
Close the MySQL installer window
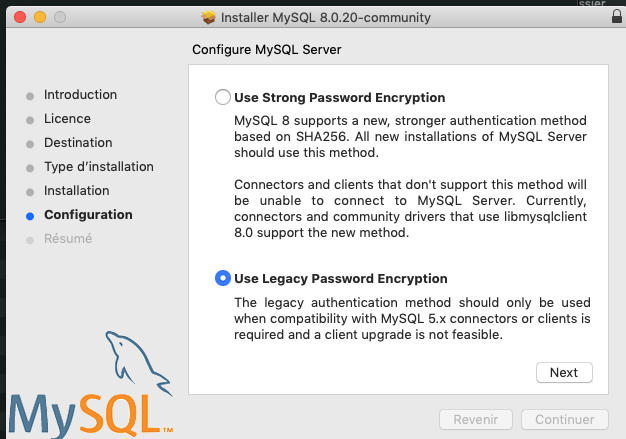click(22, 18)
